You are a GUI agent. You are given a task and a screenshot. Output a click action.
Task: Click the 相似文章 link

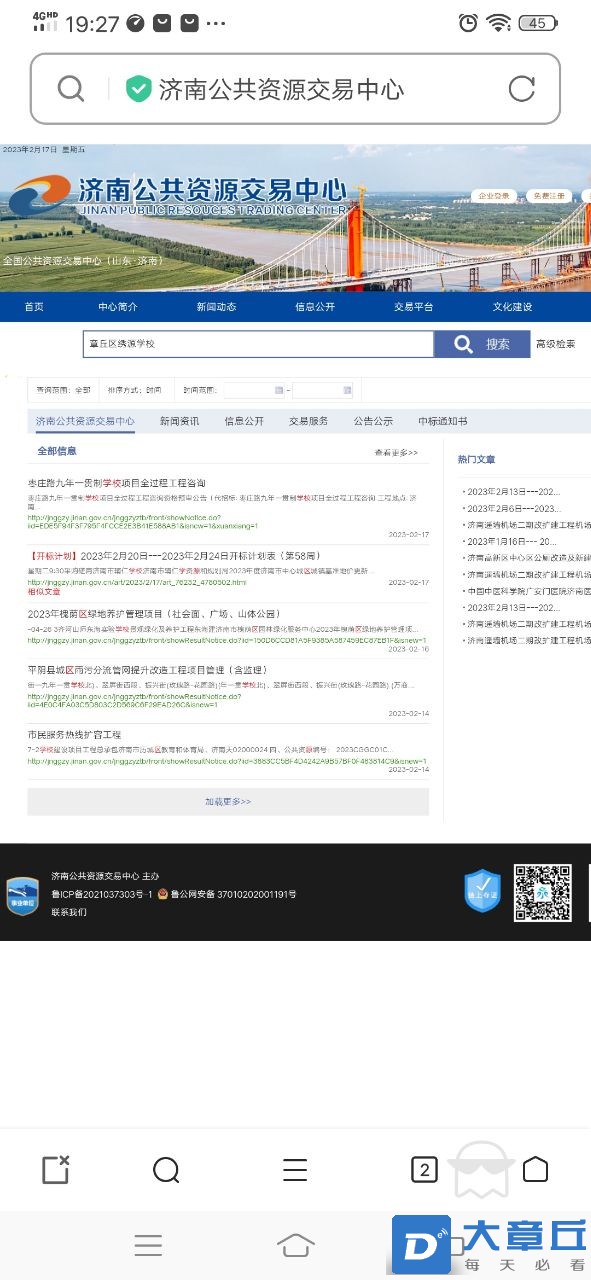pos(44,591)
